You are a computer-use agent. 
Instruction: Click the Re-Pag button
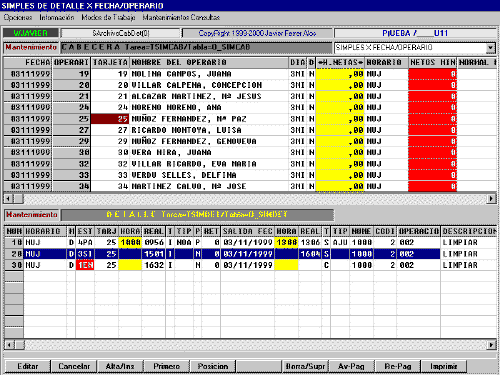[398, 366]
